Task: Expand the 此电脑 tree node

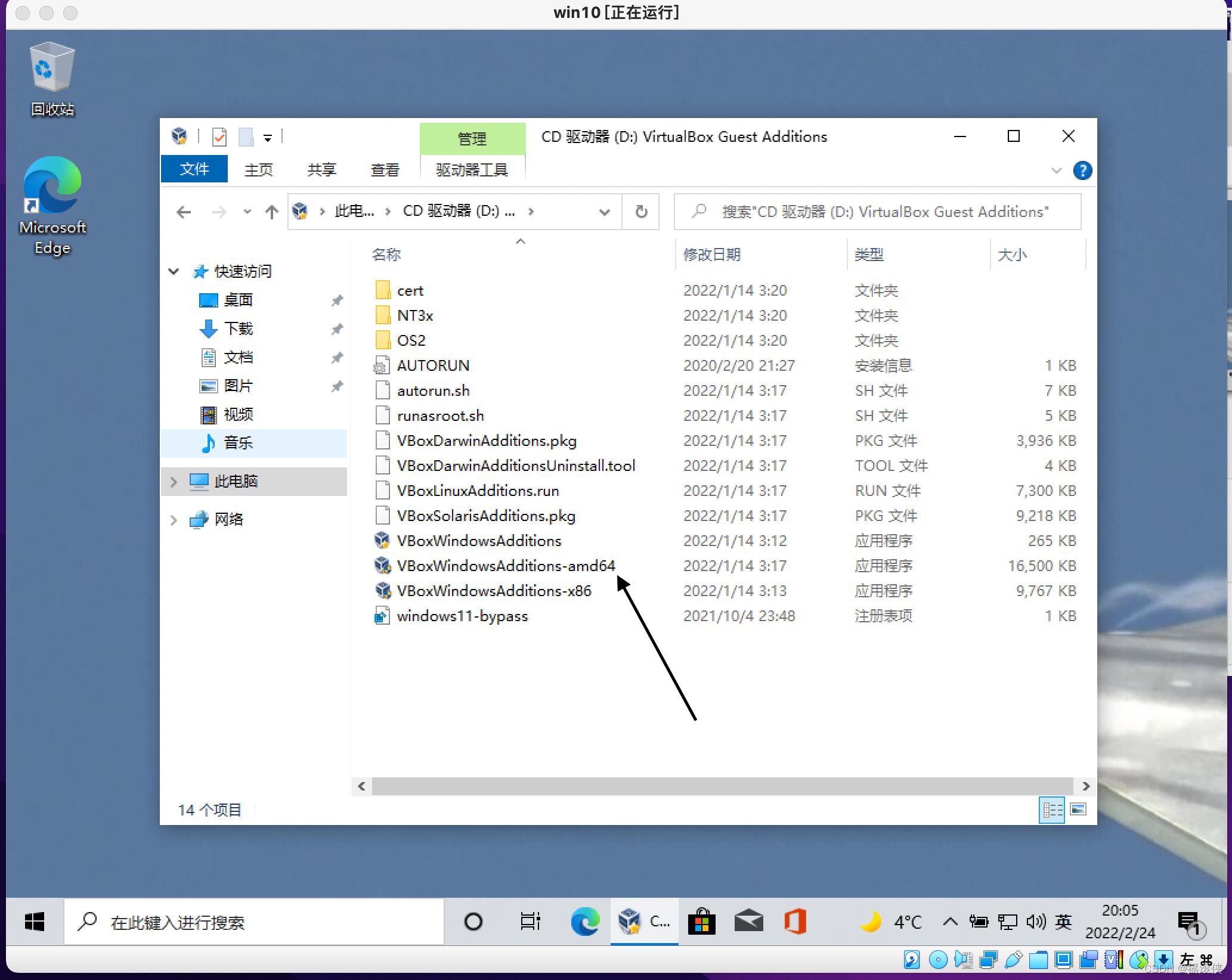Action: [x=174, y=482]
